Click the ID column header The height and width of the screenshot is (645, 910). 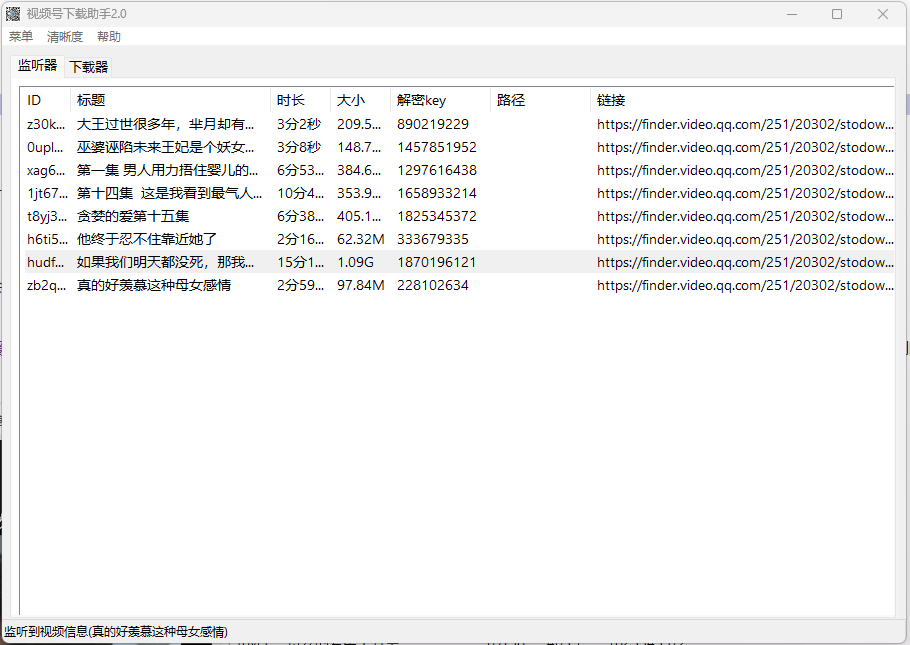point(36,100)
